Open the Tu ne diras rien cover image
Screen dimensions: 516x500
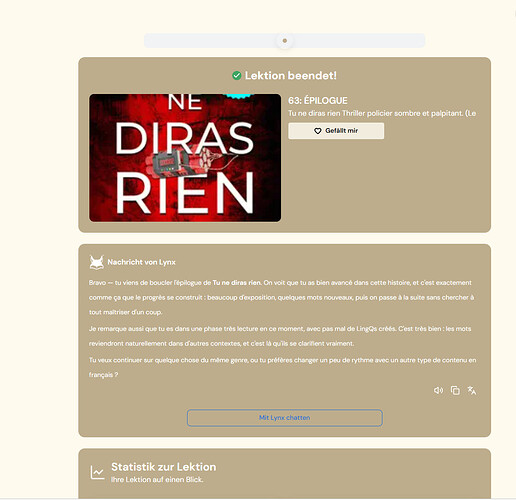pos(185,158)
